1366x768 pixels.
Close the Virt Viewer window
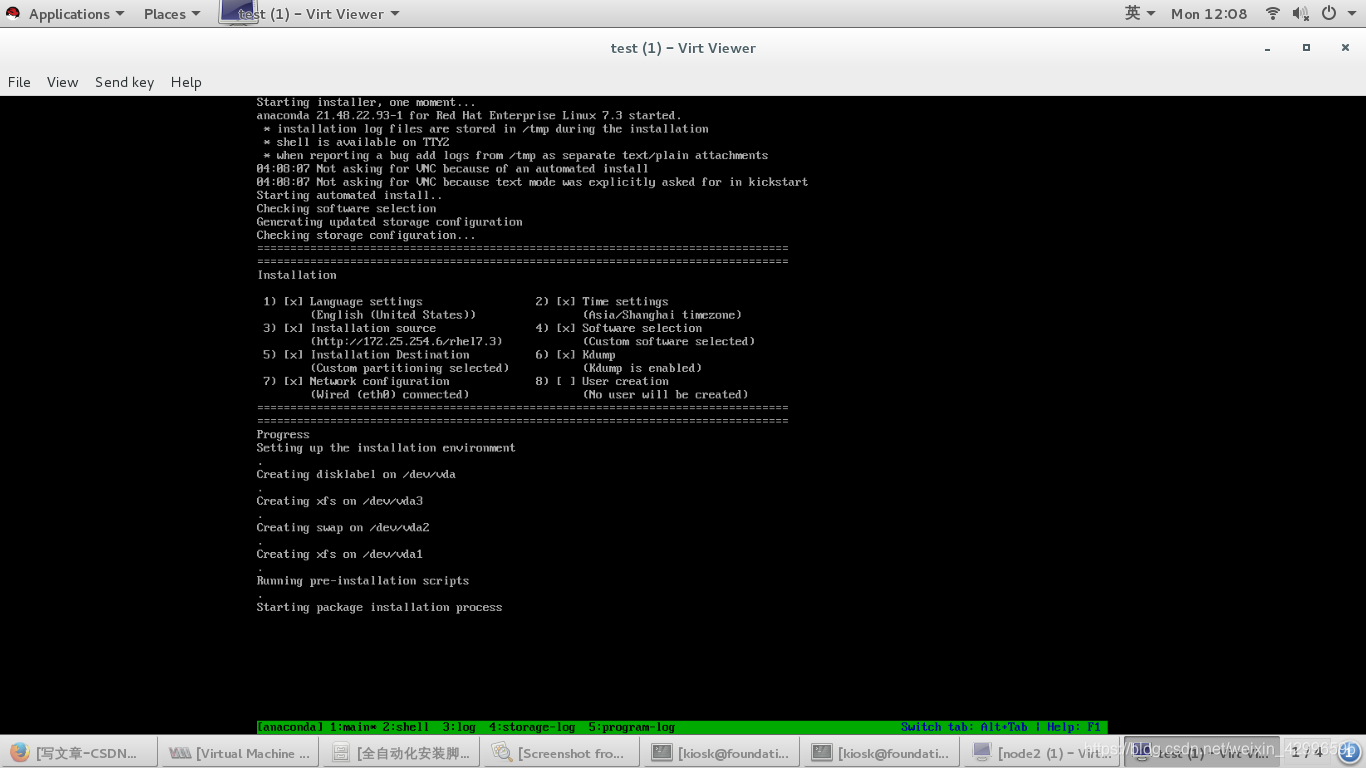[x=1346, y=48]
